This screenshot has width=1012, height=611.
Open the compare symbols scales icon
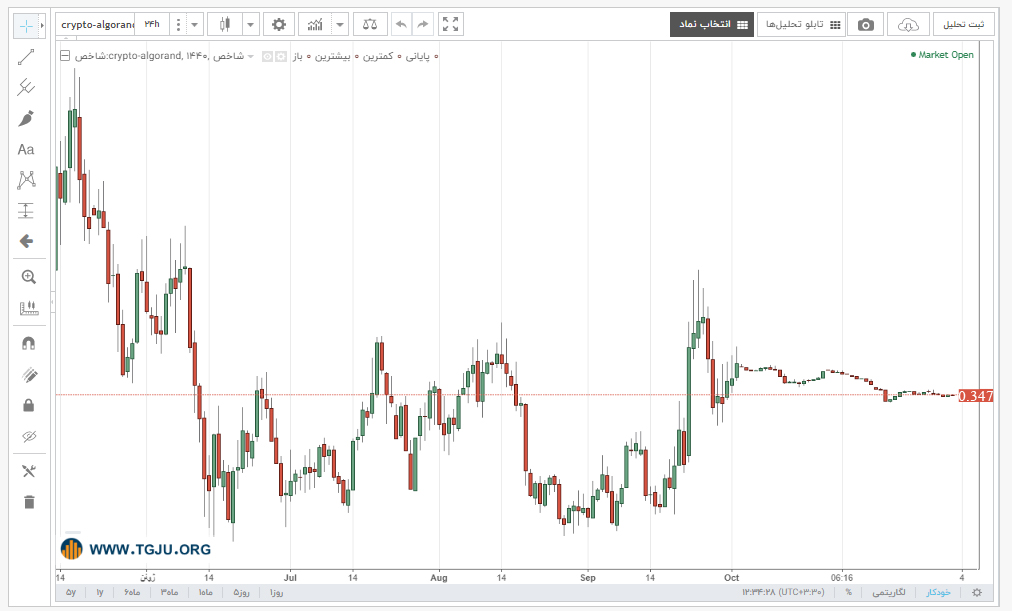pos(370,25)
